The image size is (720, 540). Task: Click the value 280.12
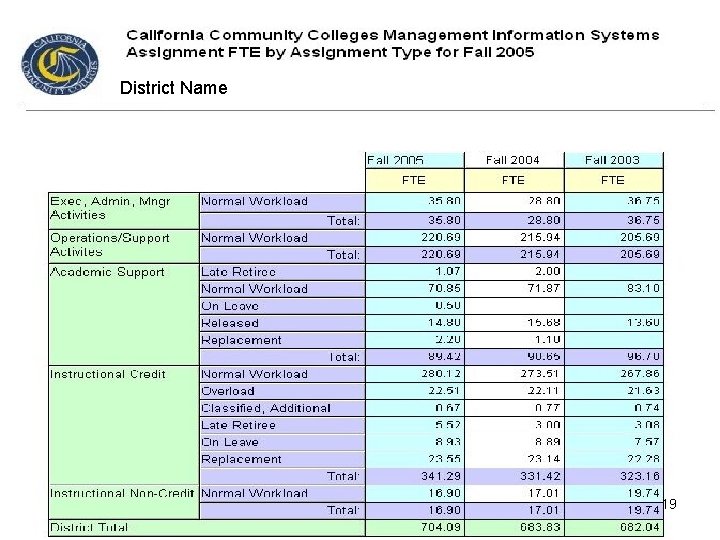(x=441, y=374)
